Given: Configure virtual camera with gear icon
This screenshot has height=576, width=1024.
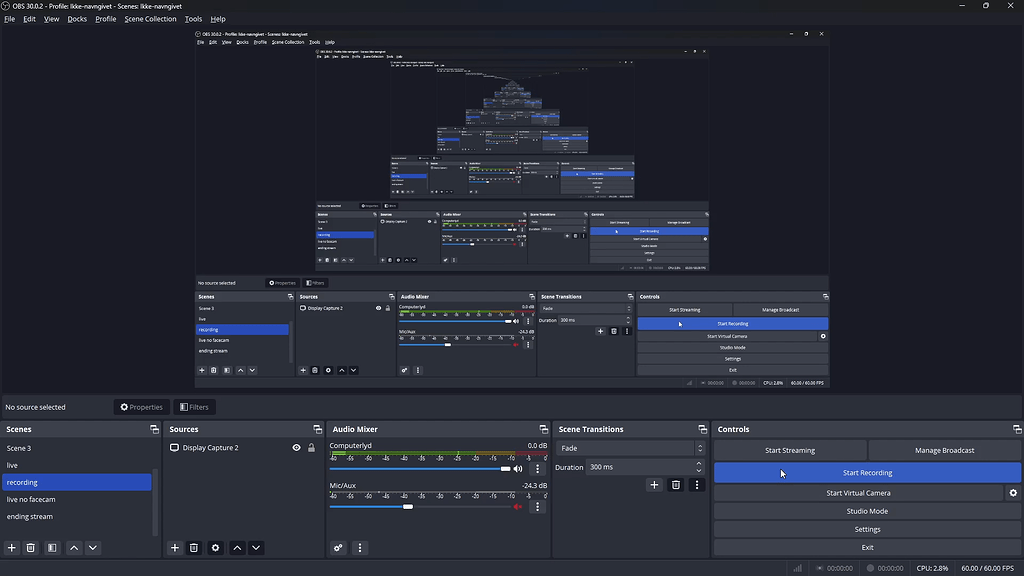Looking at the screenshot, I should coord(1013,493).
